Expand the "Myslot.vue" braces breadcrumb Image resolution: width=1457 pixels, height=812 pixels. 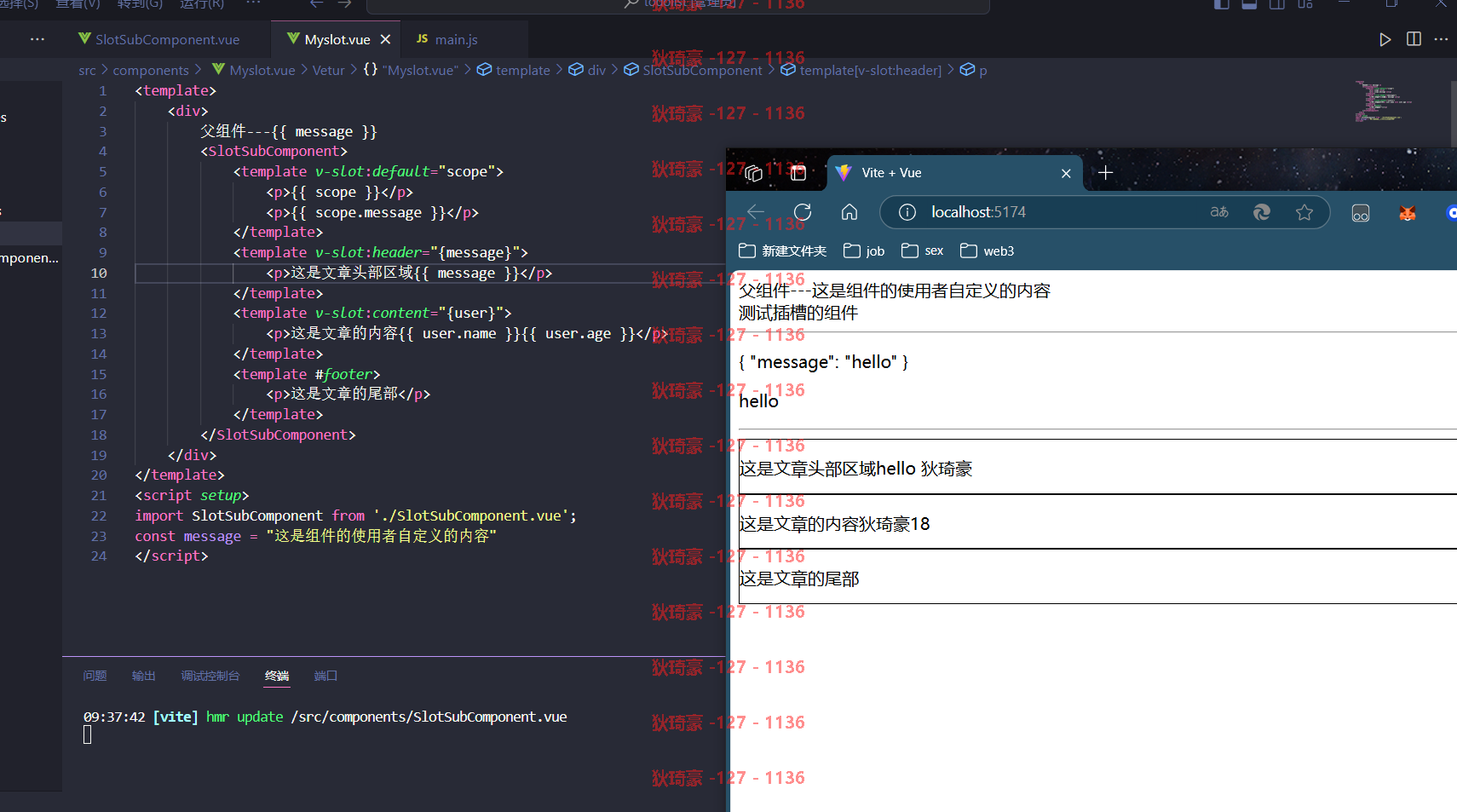(x=411, y=70)
